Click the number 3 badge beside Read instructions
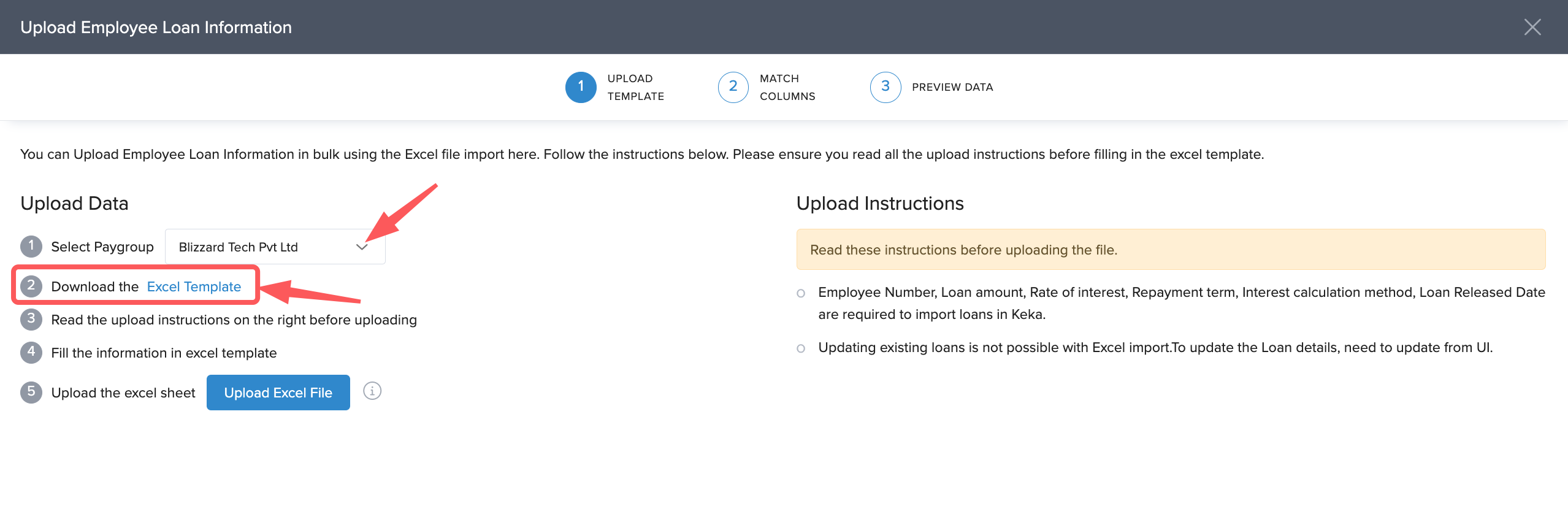 click(x=31, y=320)
